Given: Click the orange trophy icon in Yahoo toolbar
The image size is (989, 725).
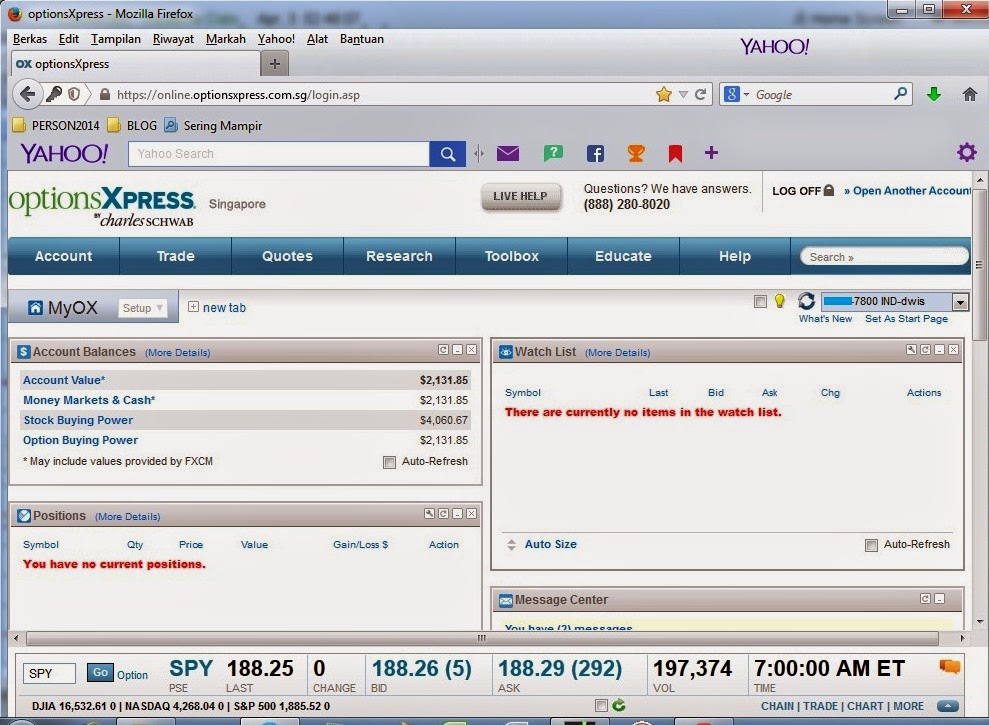Looking at the screenshot, I should [x=636, y=153].
